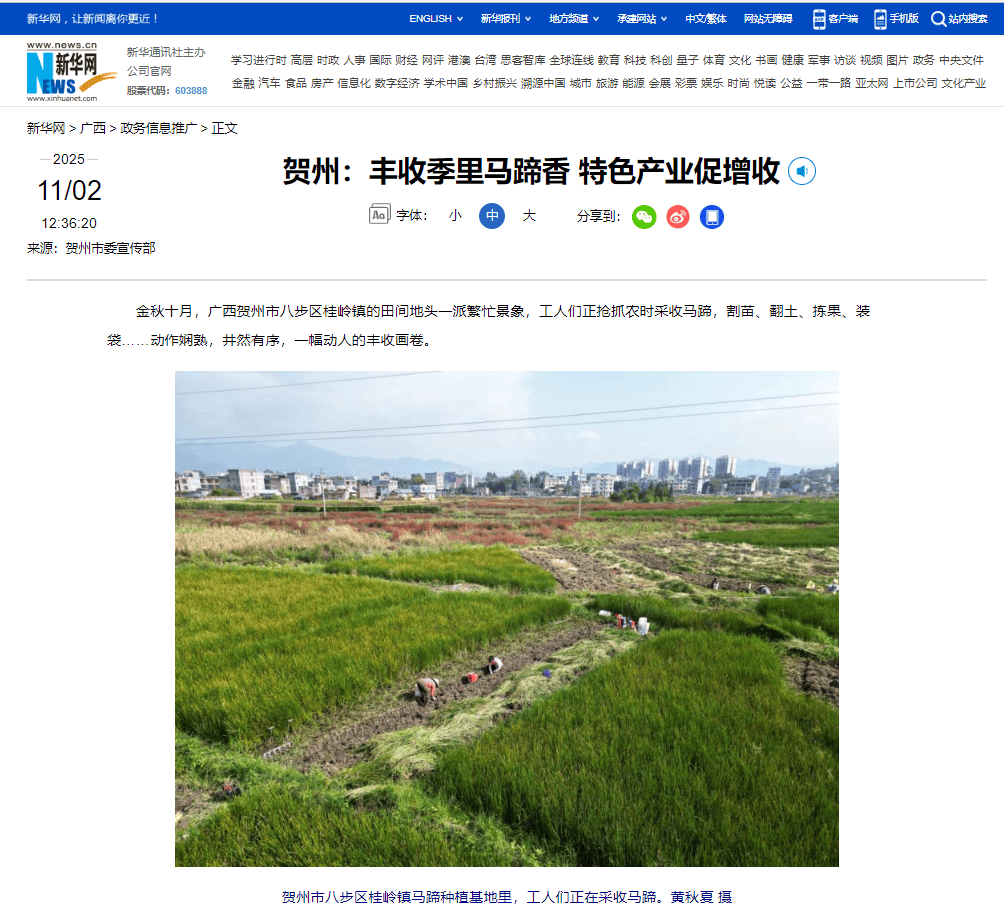The image size is (1004, 919).
Task: Select small font size 小
Action: coord(455,215)
